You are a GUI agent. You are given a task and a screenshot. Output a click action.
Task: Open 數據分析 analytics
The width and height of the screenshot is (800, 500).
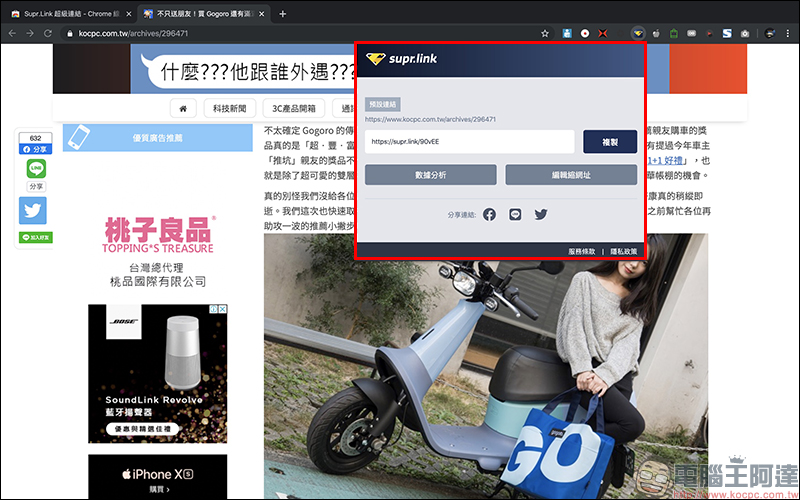(x=431, y=175)
